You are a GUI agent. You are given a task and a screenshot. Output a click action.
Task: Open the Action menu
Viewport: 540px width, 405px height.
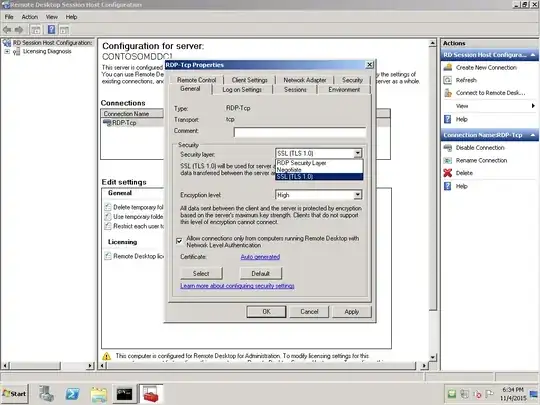click(30, 17)
